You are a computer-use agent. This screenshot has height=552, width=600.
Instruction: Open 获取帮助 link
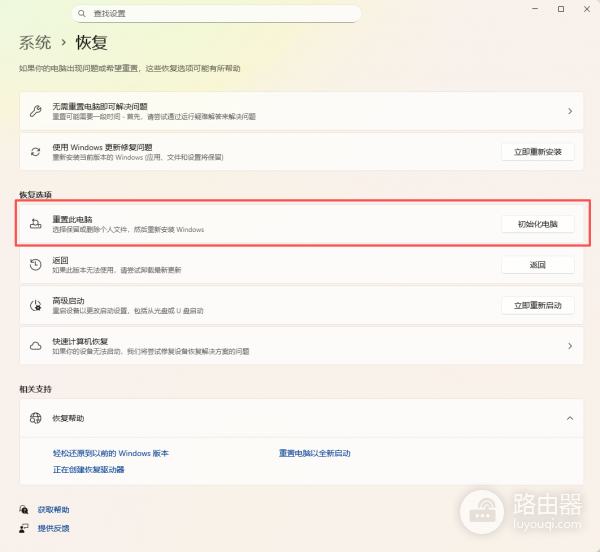tap(53, 510)
